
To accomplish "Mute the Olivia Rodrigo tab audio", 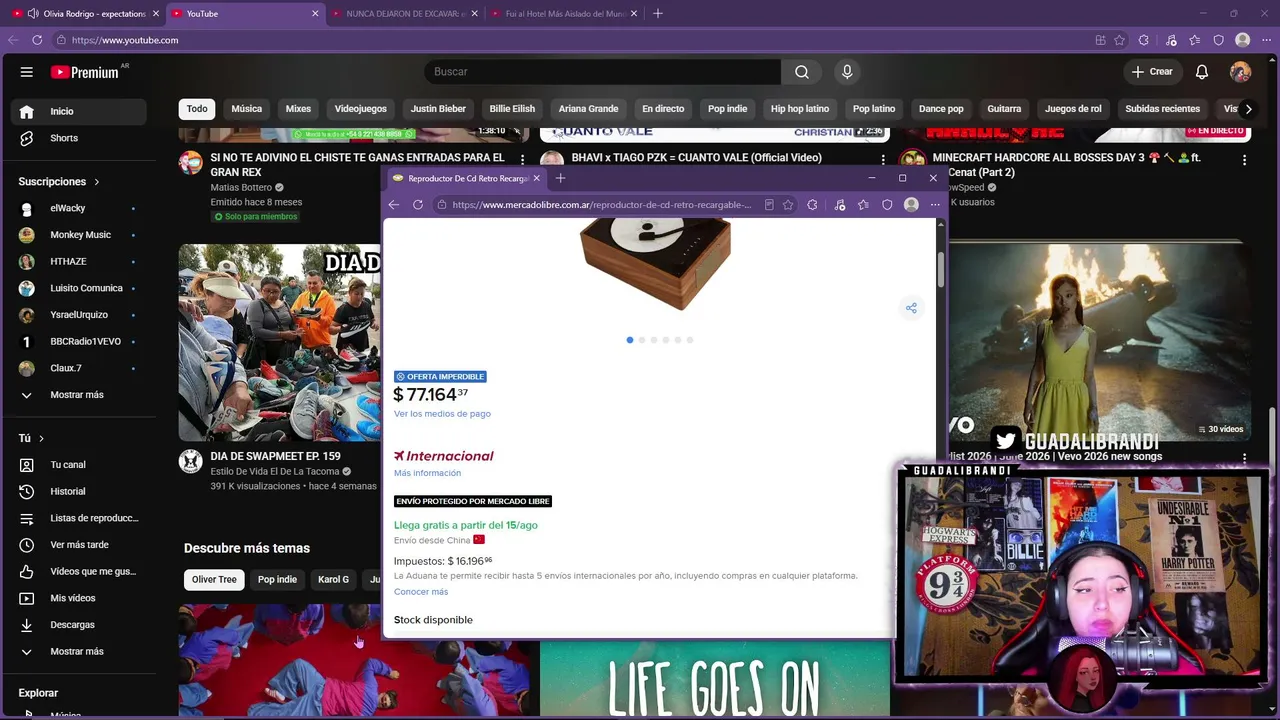I will (33, 14).
